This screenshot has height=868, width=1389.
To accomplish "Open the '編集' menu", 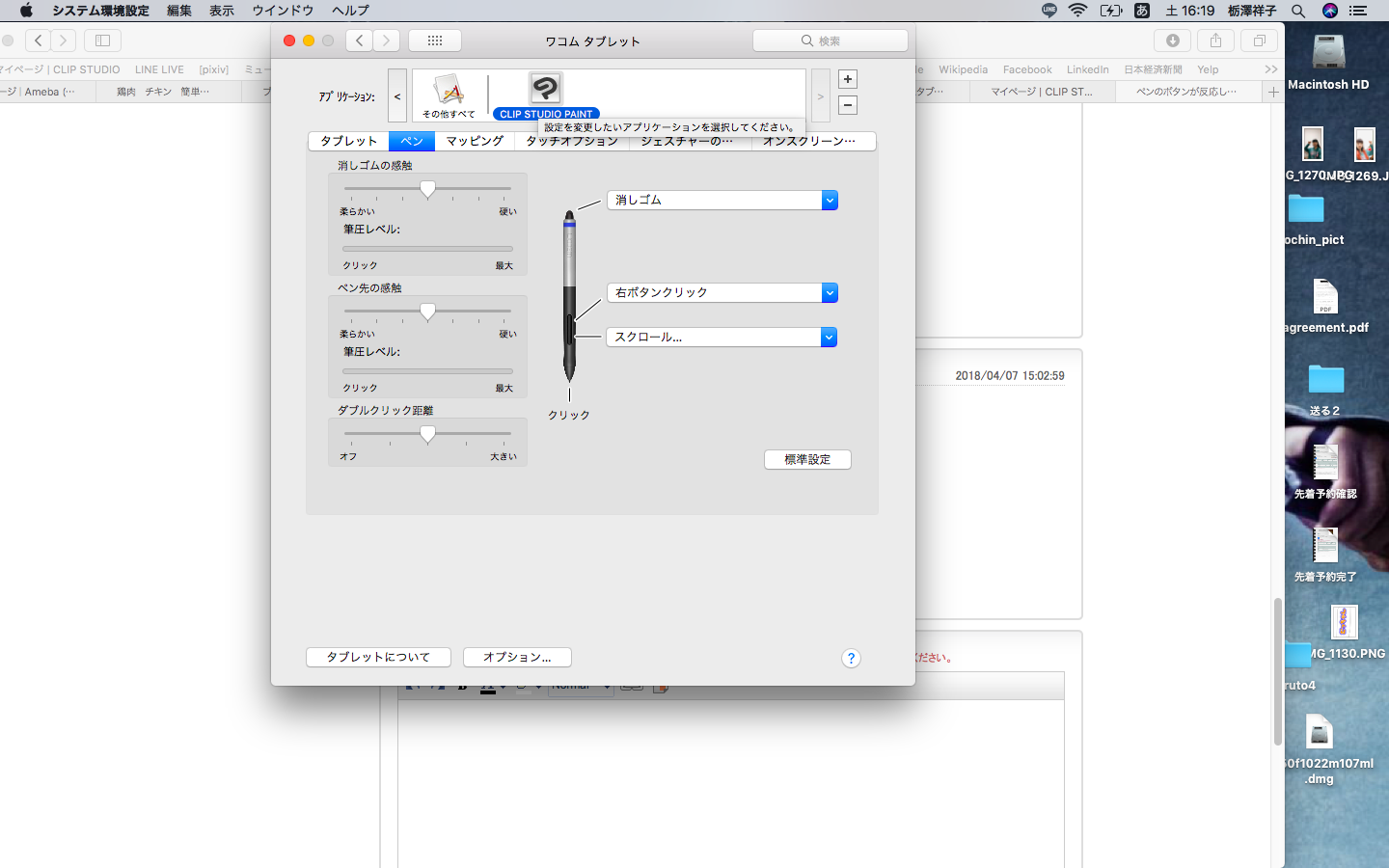I will [179, 11].
